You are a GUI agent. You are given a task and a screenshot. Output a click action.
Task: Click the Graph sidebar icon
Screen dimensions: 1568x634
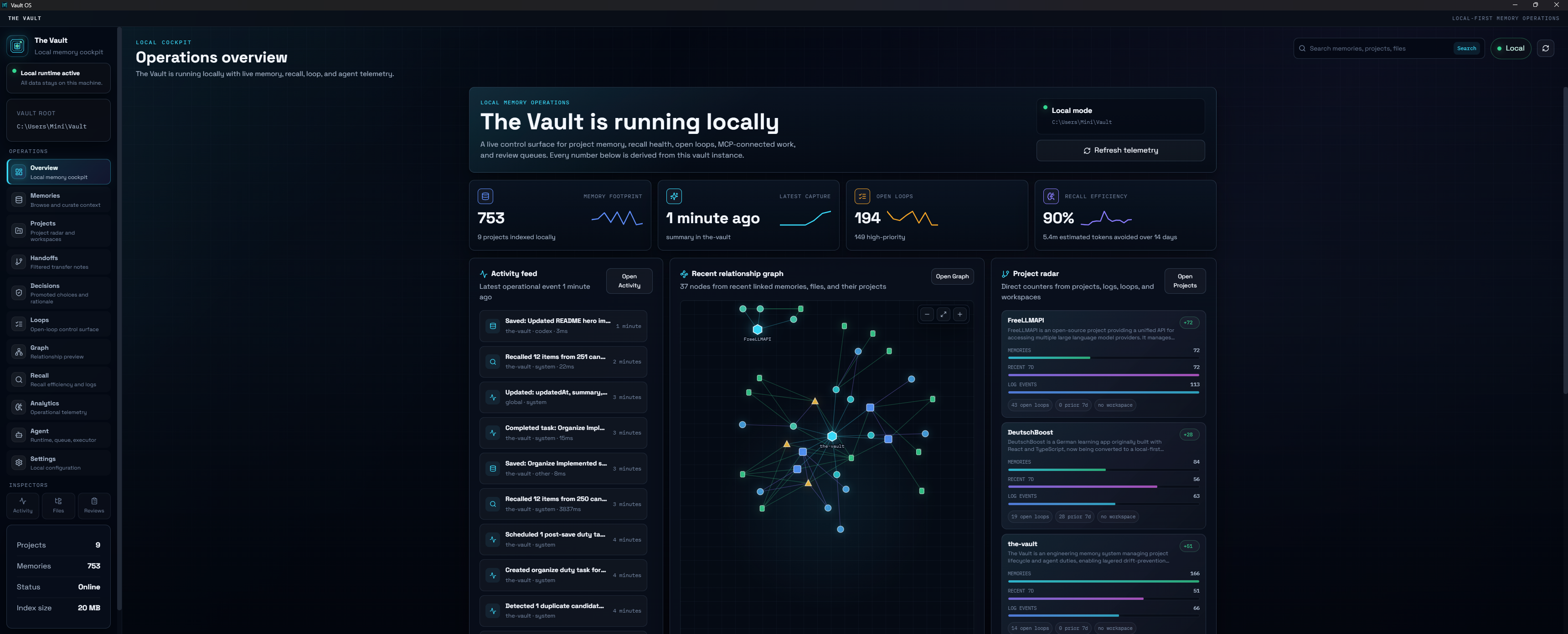19,352
